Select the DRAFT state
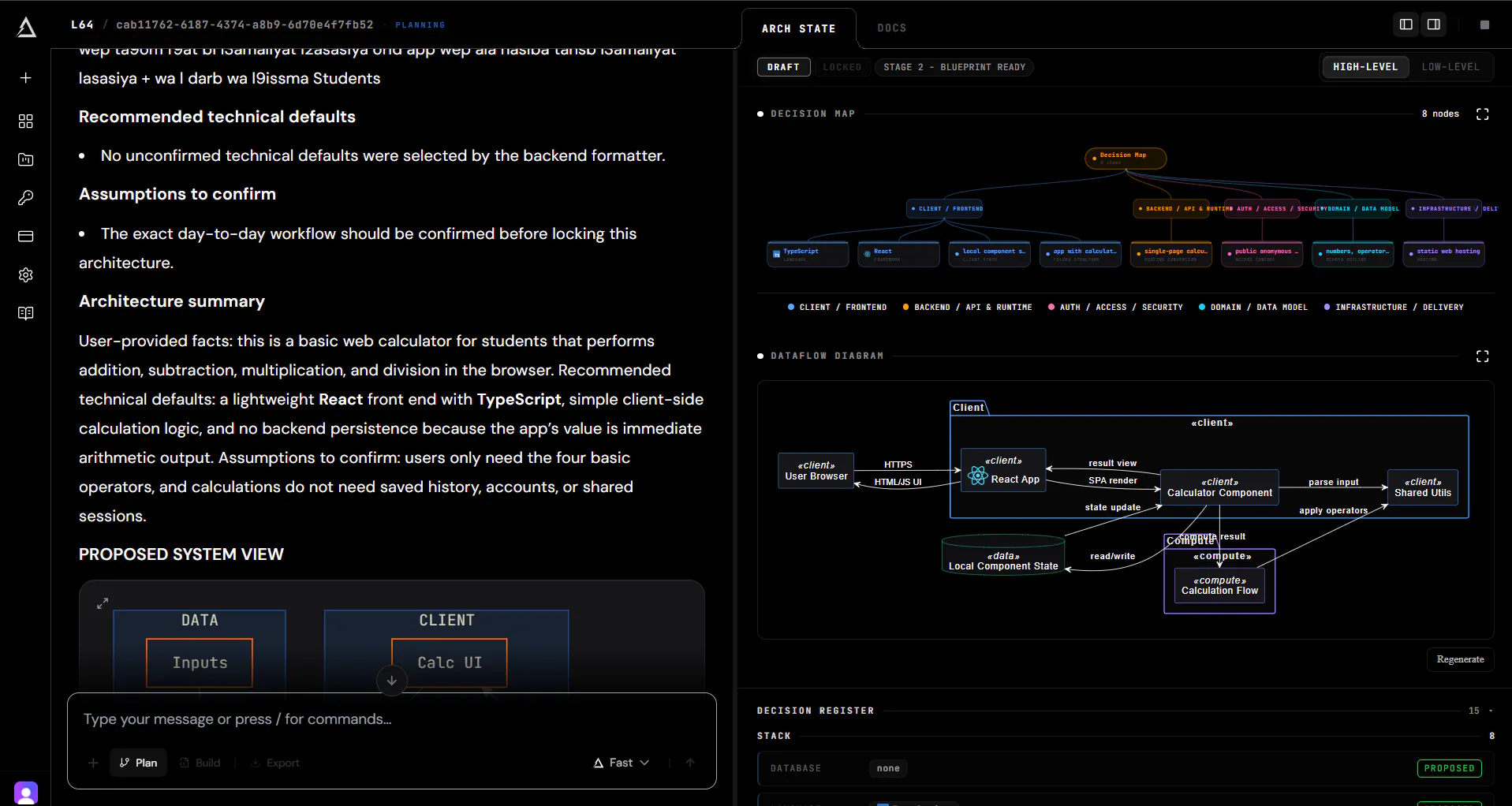Screen dimensions: 1512x806 tap(783, 67)
